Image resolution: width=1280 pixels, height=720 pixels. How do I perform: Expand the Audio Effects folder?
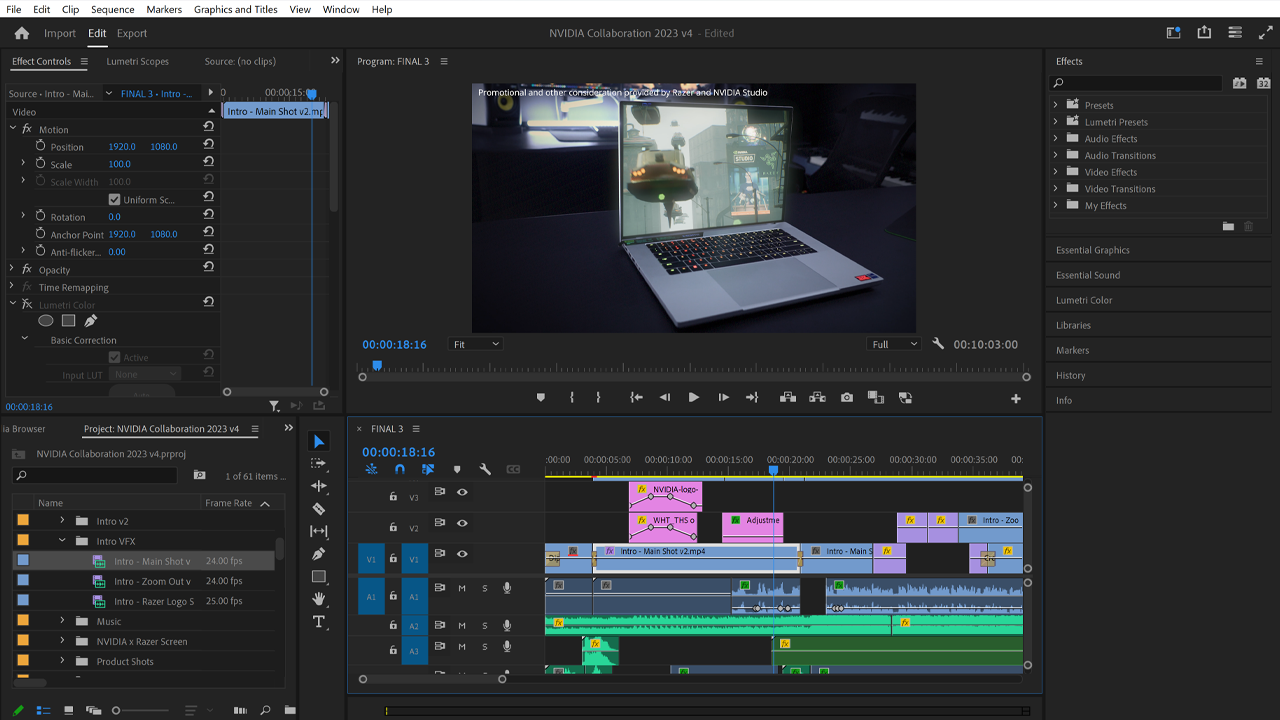pyautogui.click(x=1055, y=138)
